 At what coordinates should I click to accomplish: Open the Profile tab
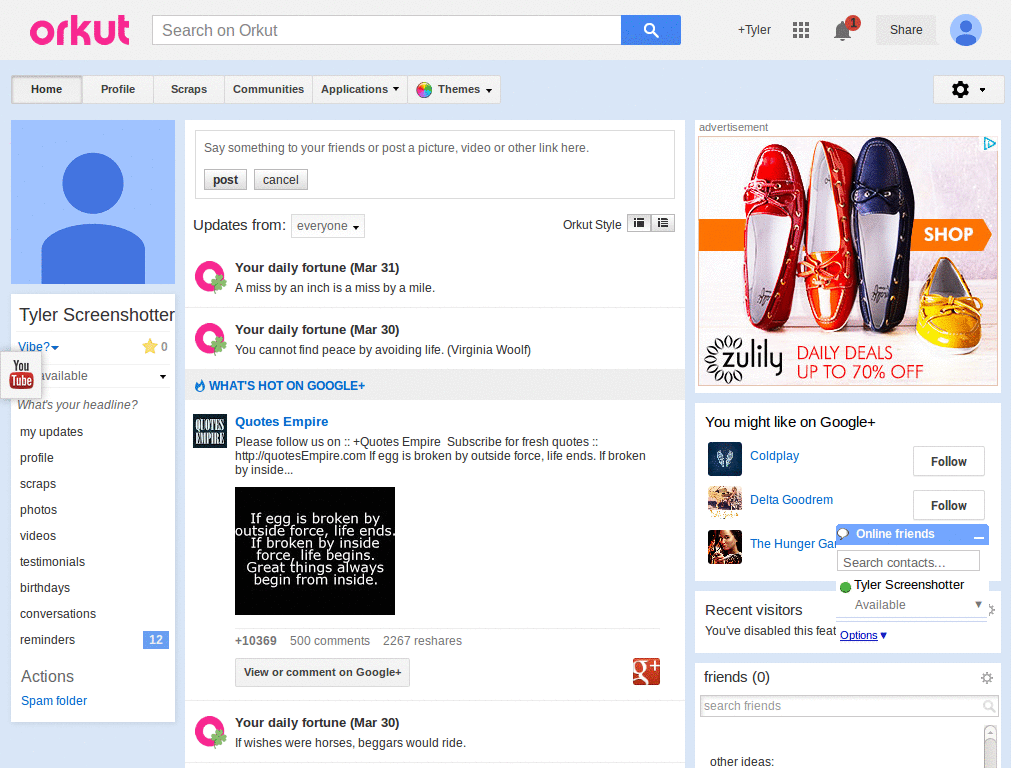click(118, 89)
